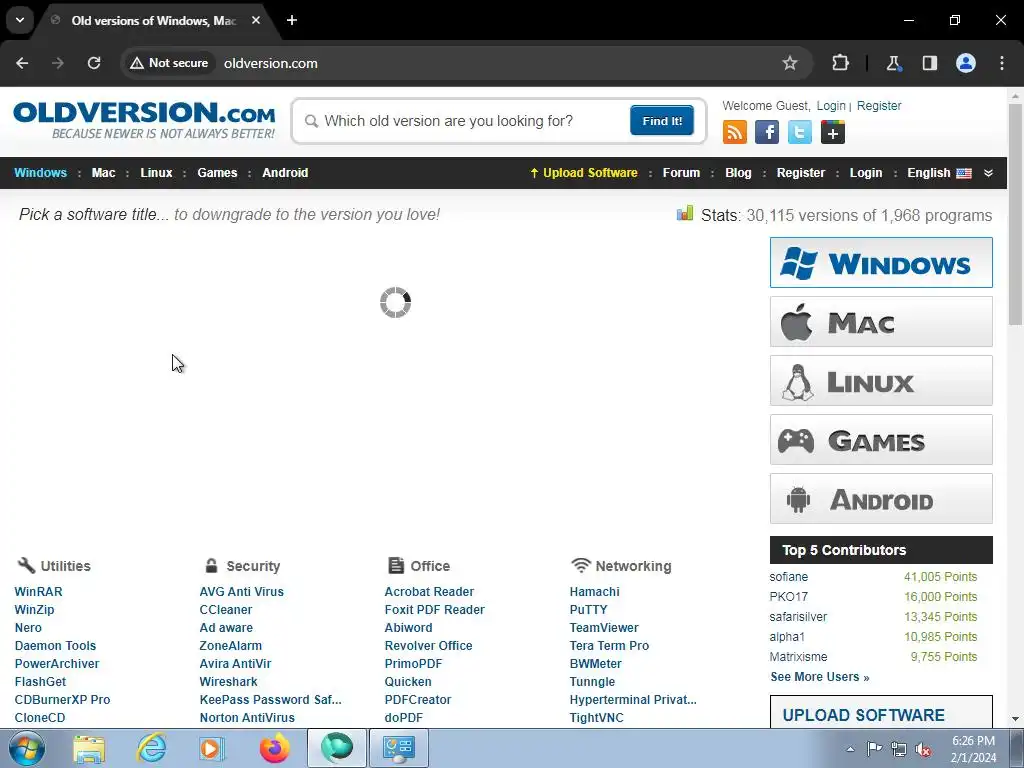Viewport: 1024px width, 768px height.
Task: Click the network tray icon
Action: pos(899,750)
